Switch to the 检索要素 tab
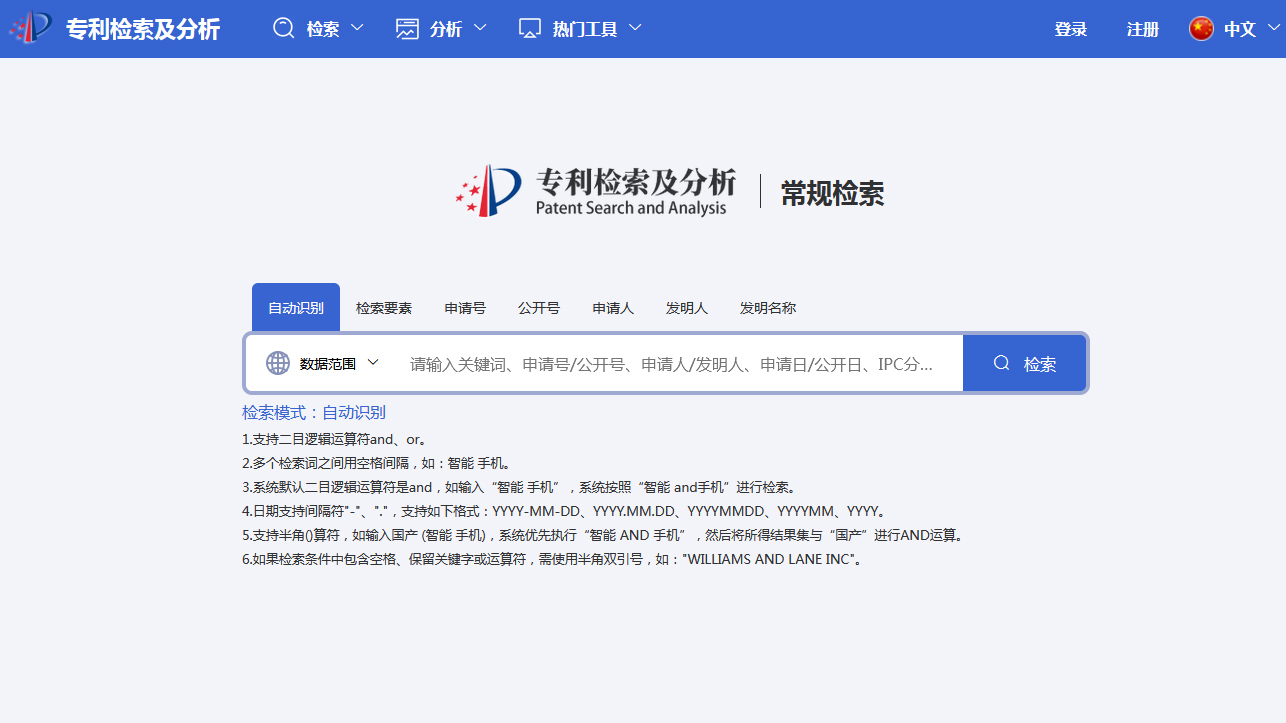Viewport: 1286px width, 723px height. click(x=384, y=308)
